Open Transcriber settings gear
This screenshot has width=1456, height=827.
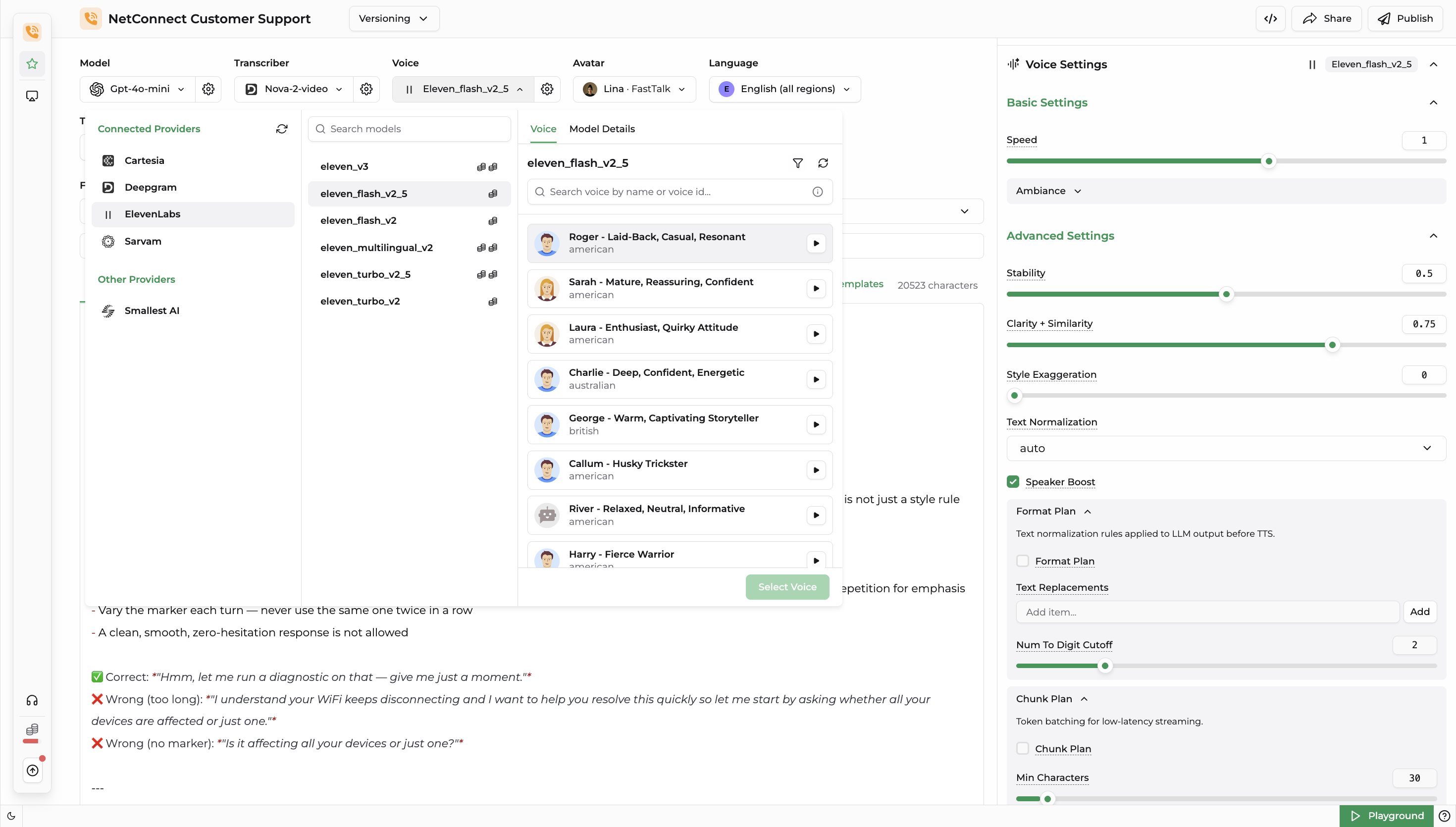(x=366, y=89)
